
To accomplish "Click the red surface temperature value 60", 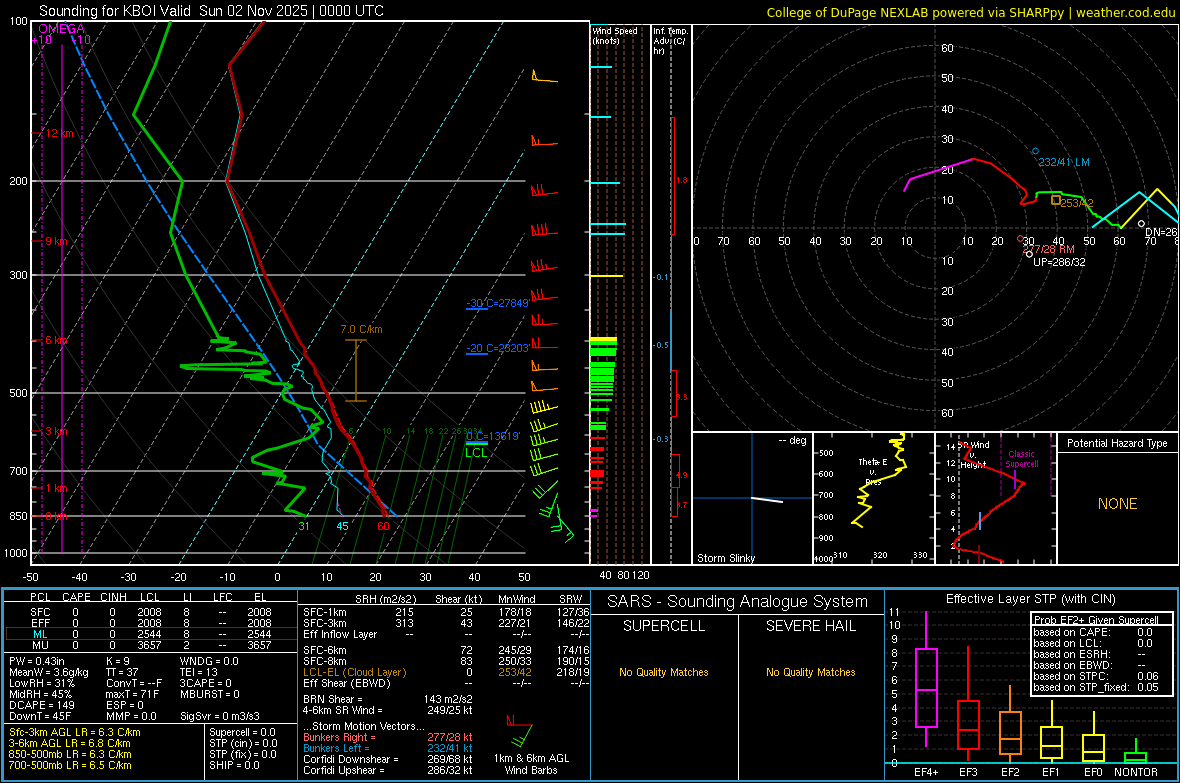I will (x=384, y=526).
